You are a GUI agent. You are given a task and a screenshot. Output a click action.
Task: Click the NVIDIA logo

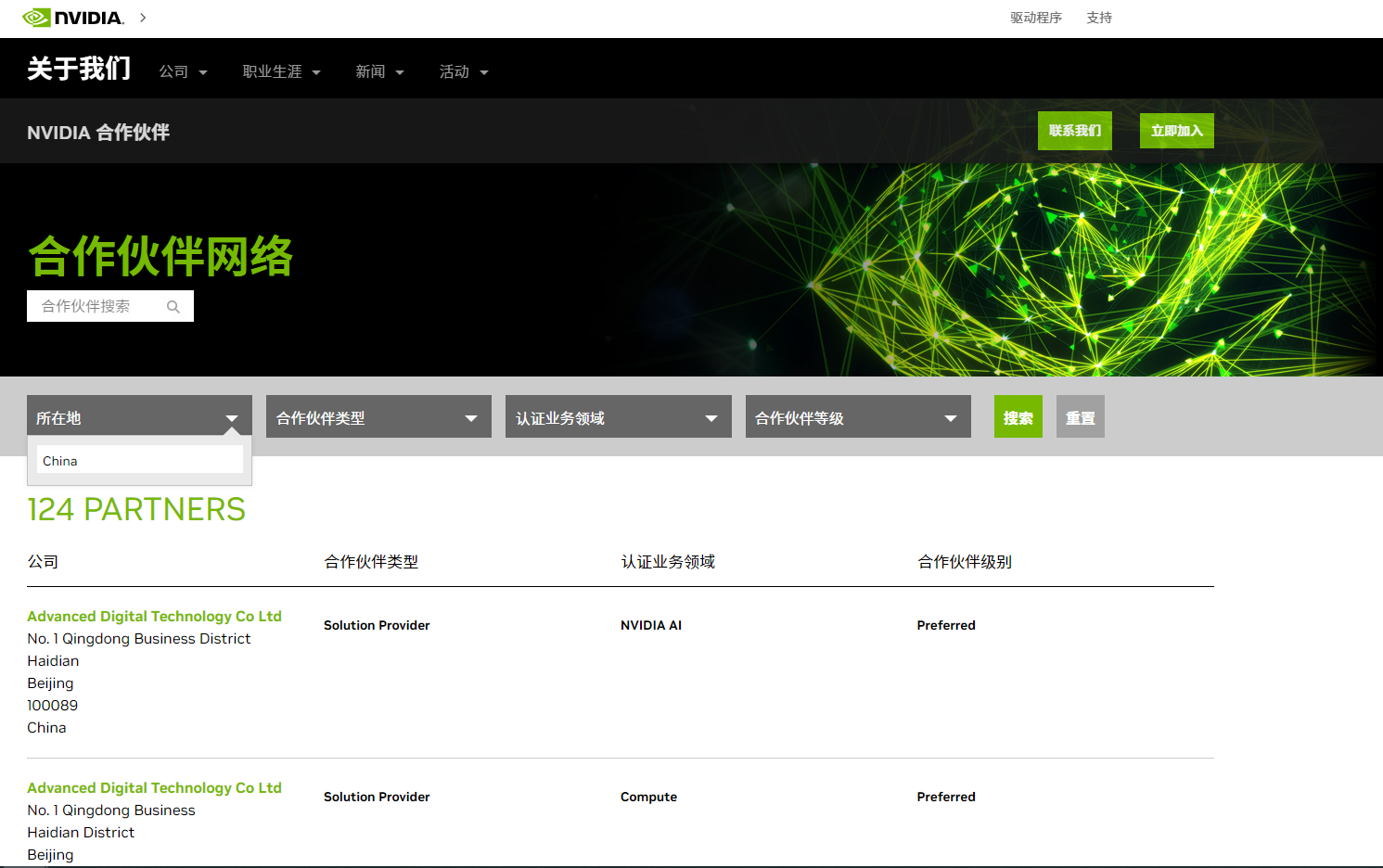(73, 18)
